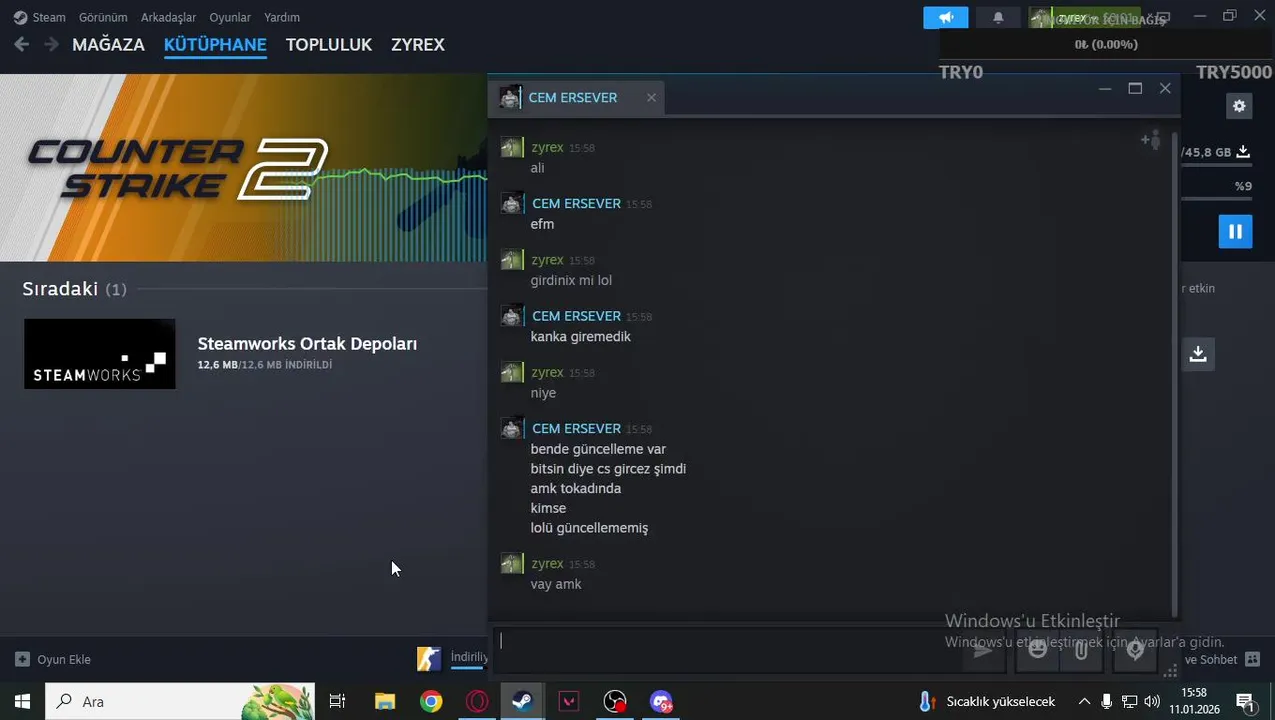Click the system volume speaker icon
This screenshot has height=720, width=1275.
pos(1152,701)
